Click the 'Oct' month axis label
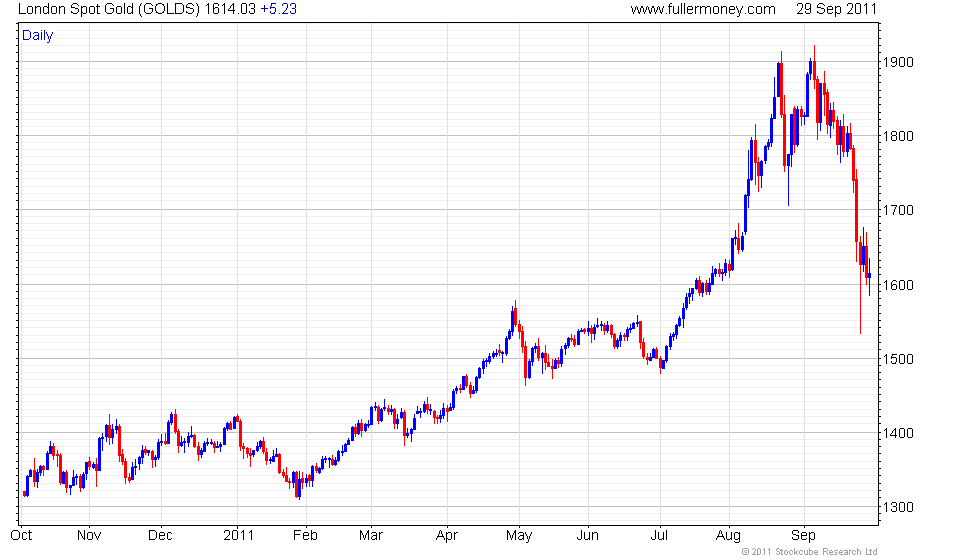Screen dimensions: 960x560 pyautogui.click(x=21, y=536)
